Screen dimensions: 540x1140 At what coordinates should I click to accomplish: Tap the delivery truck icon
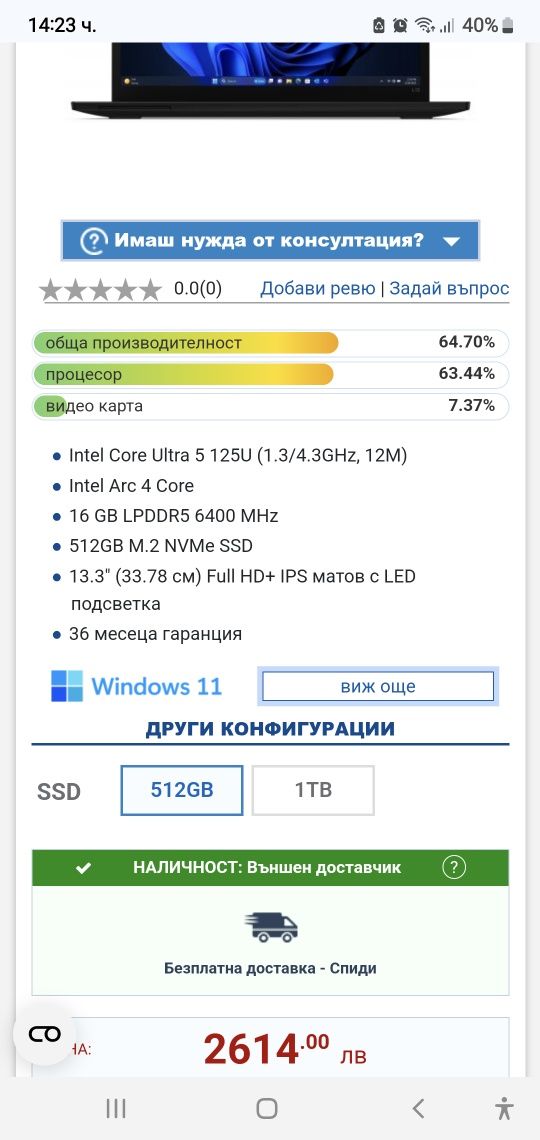click(270, 927)
